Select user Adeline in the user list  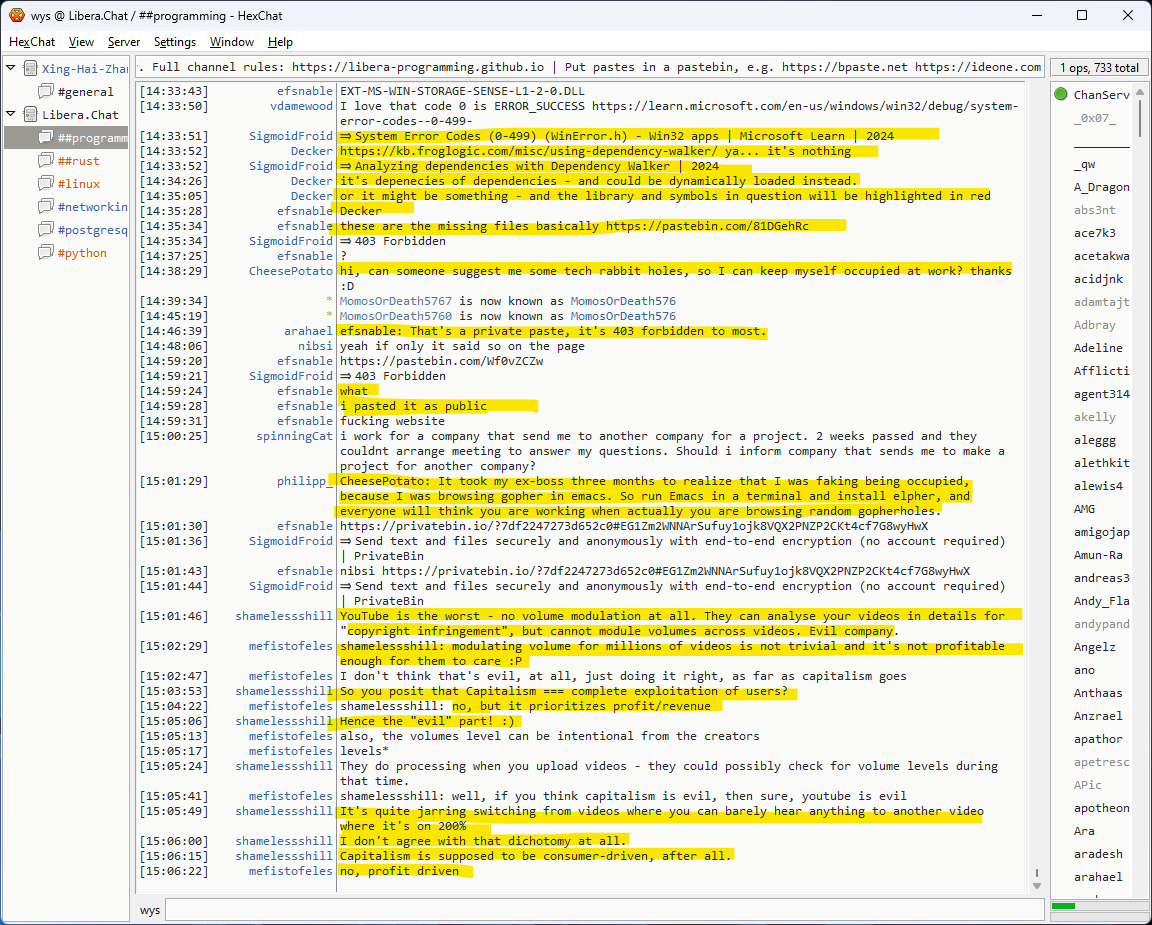[x=1098, y=348]
